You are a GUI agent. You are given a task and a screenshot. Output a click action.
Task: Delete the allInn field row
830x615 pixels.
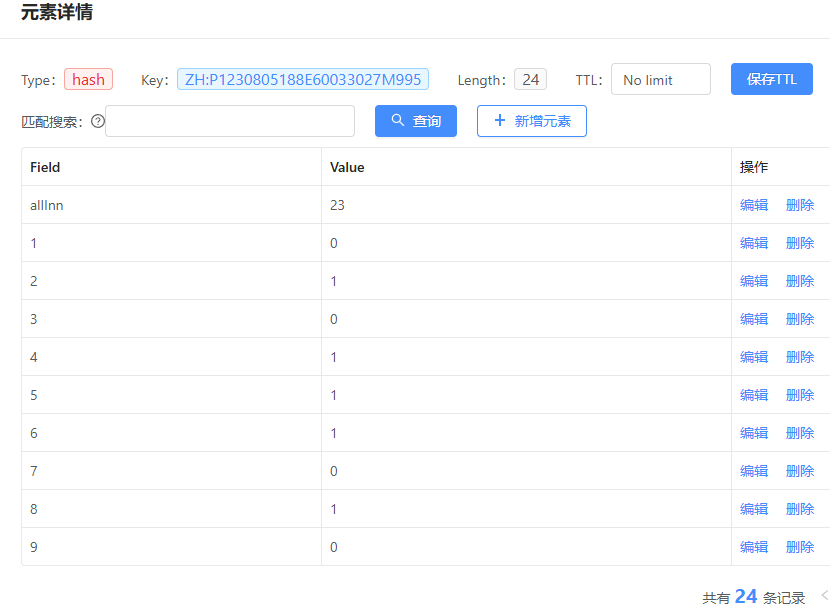(800, 205)
